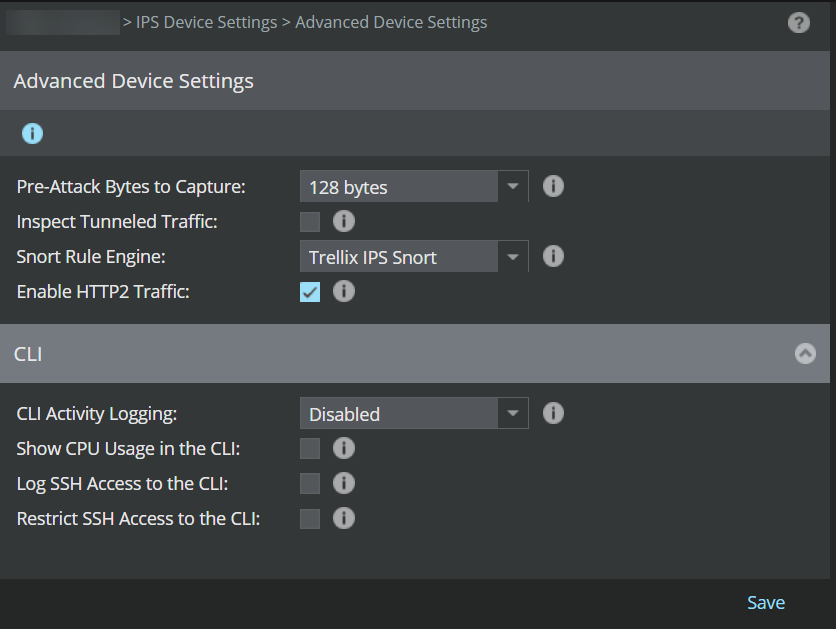Viewport: 836px width, 629px height.
Task: Open the CLI Activity Logging dropdown
Action: tap(414, 413)
